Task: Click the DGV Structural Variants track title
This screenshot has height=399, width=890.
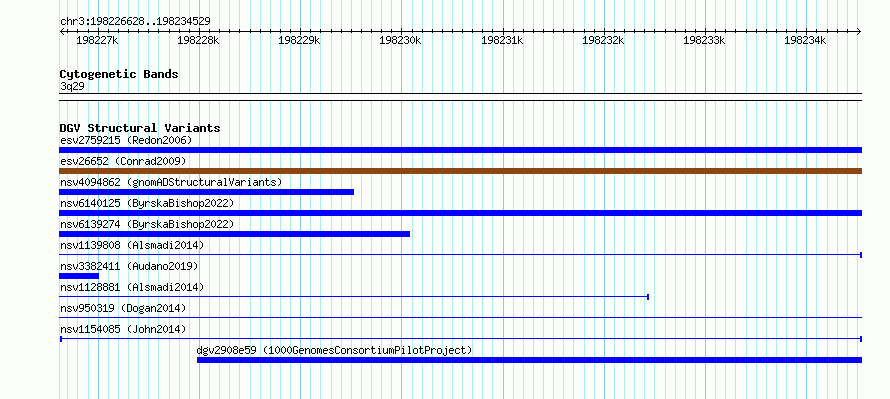Action: click(x=140, y=128)
